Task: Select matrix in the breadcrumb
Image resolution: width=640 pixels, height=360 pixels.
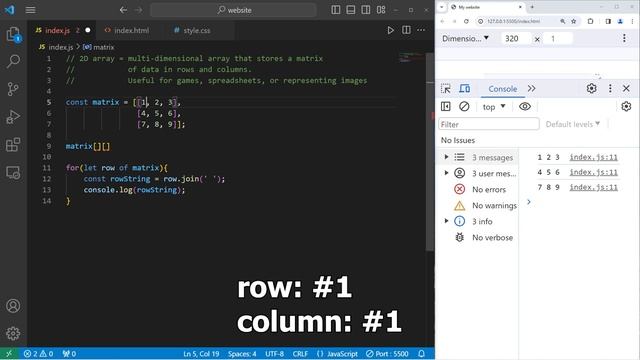Action: point(98,47)
